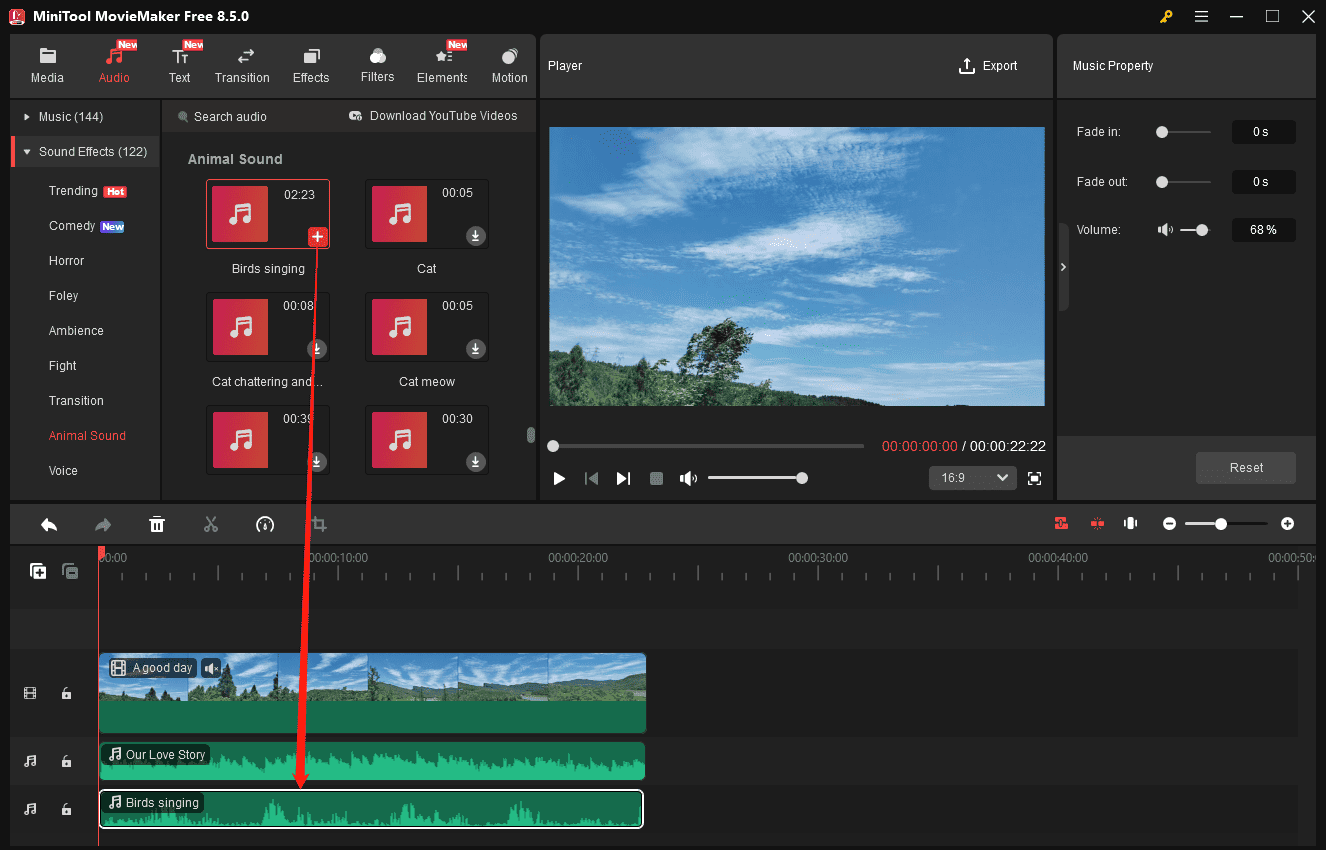Viewport: 1326px width, 850px height.
Task: Mute the 'A good day' video clip
Action: (211, 667)
